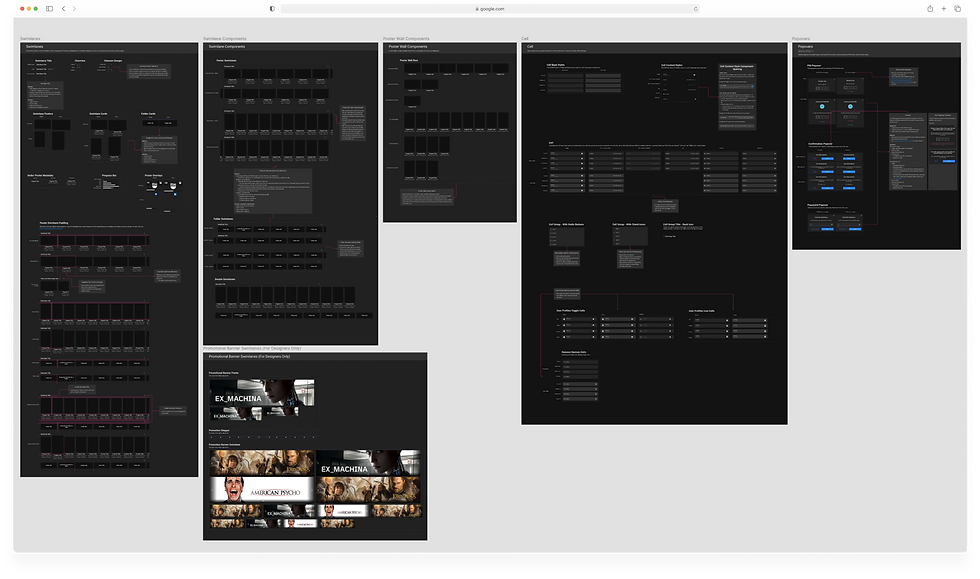This screenshot has height=579, width=980.
Task: Select the large EX_MACHINA banner under Promotional Banner Poster
Action: 261,392
